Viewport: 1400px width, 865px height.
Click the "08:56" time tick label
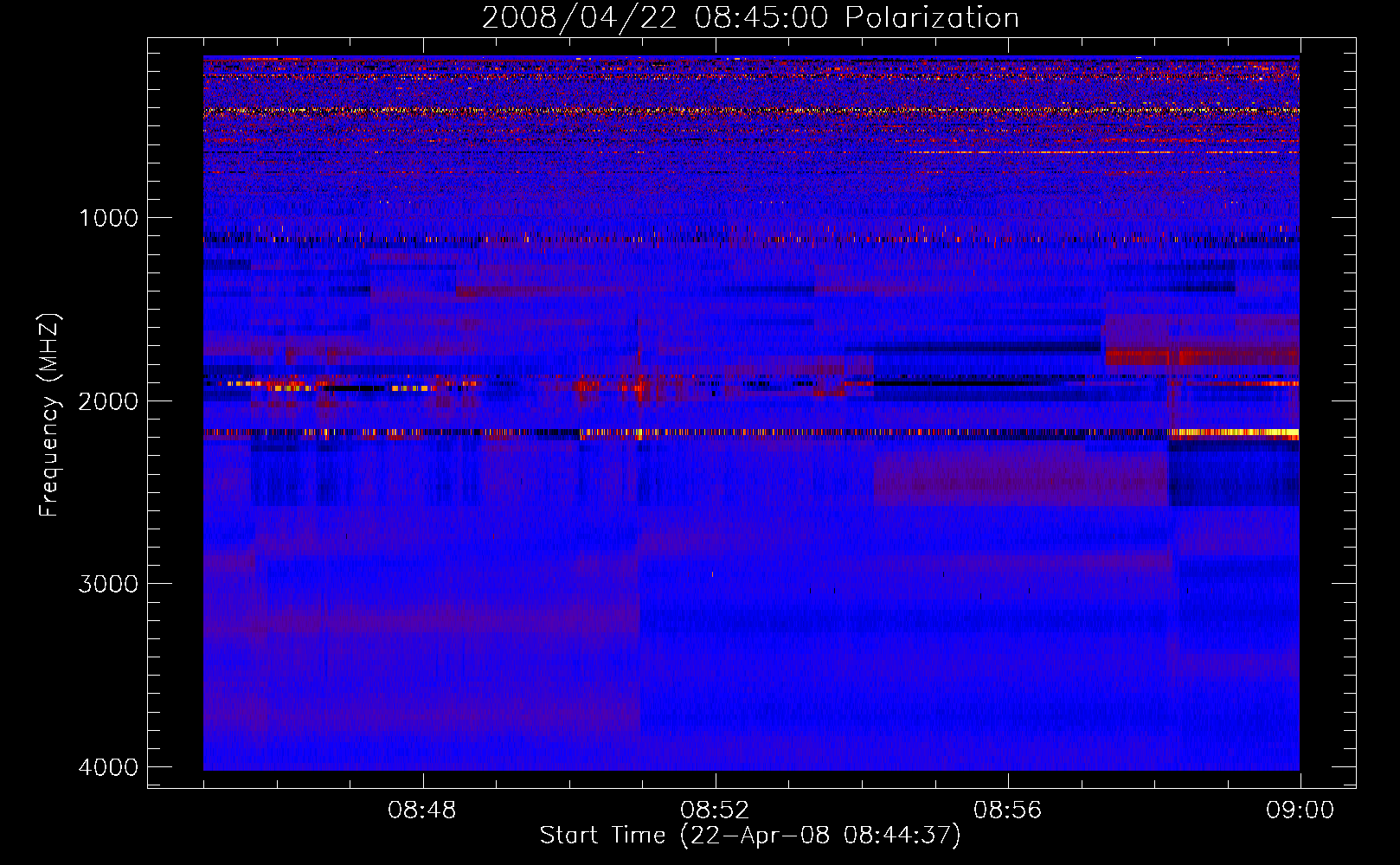point(1007,811)
